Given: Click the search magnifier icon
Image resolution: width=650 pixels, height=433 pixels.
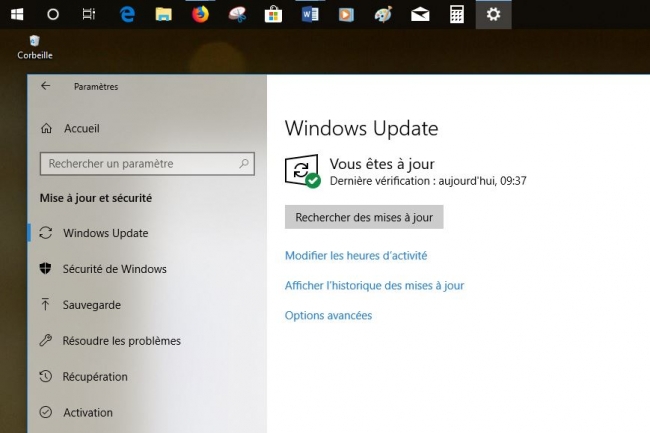Looking at the screenshot, I should click(244, 164).
